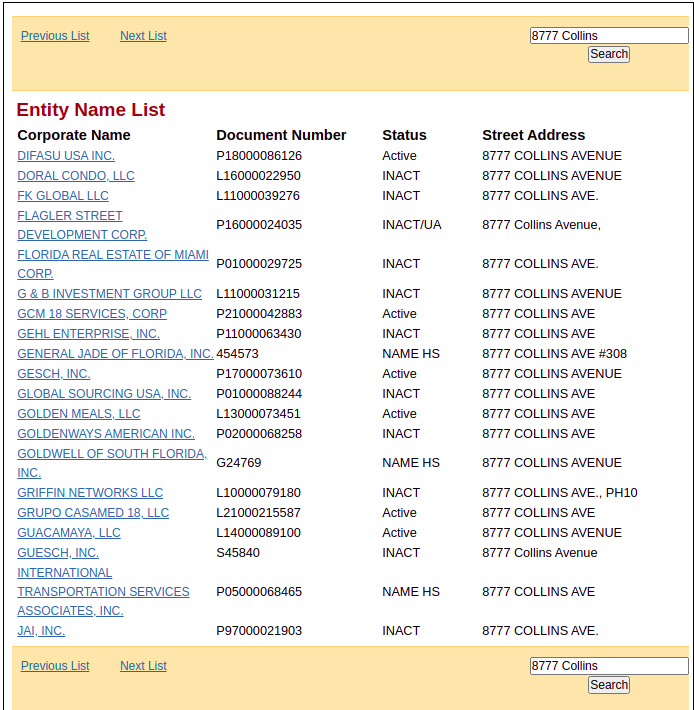Focus the bottom search input field
This screenshot has width=694, height=710.
pyautogui.click(x=609, y=666)
